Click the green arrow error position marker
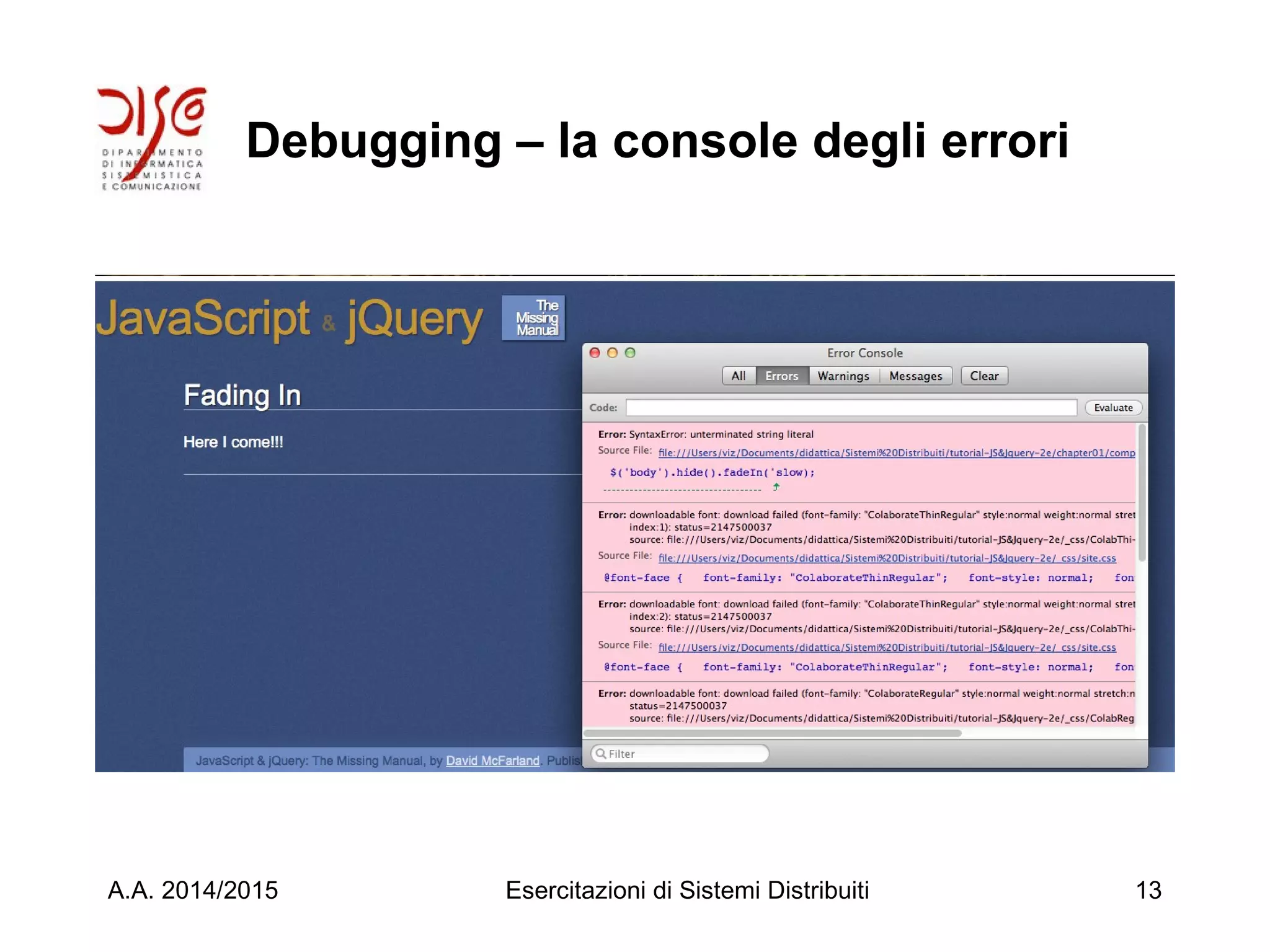The image size is (1270, 952). point(776,487)
